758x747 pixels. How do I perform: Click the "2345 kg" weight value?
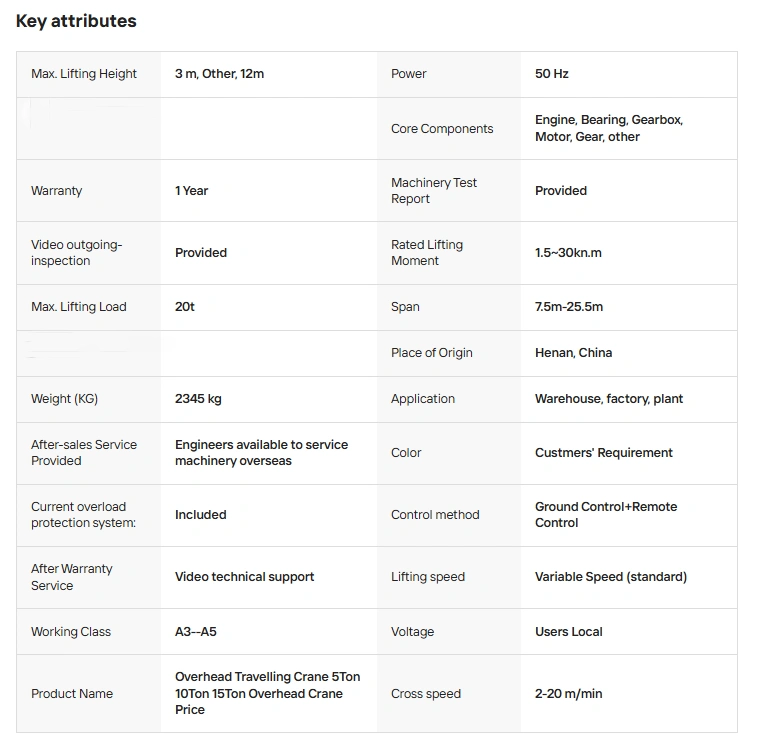click(198, 399)
